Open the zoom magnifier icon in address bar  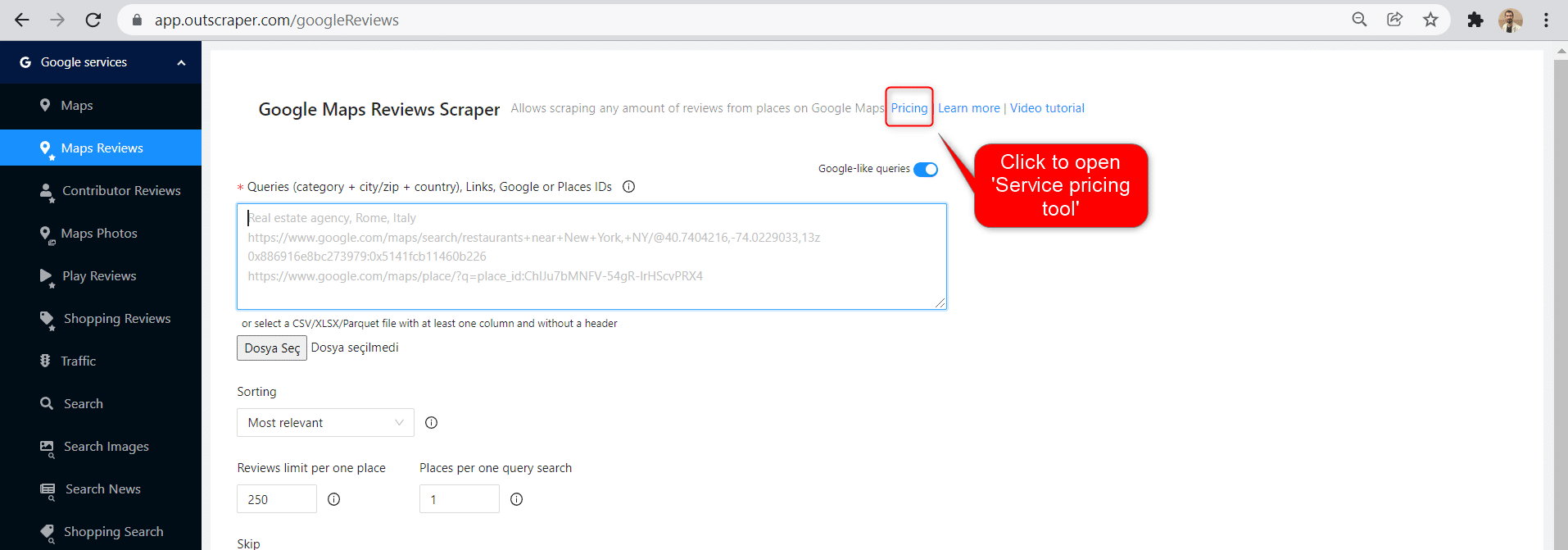1359,20
